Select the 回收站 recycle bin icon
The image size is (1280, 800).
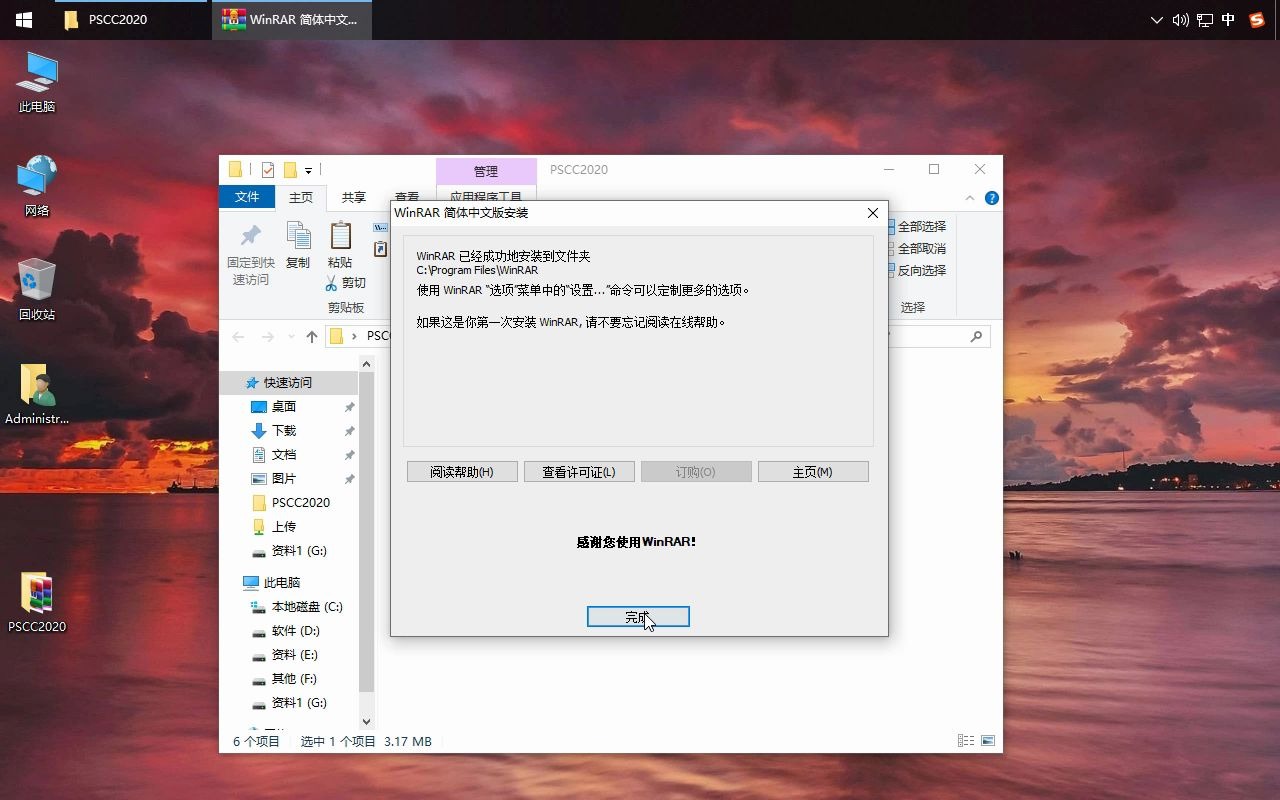37,290
